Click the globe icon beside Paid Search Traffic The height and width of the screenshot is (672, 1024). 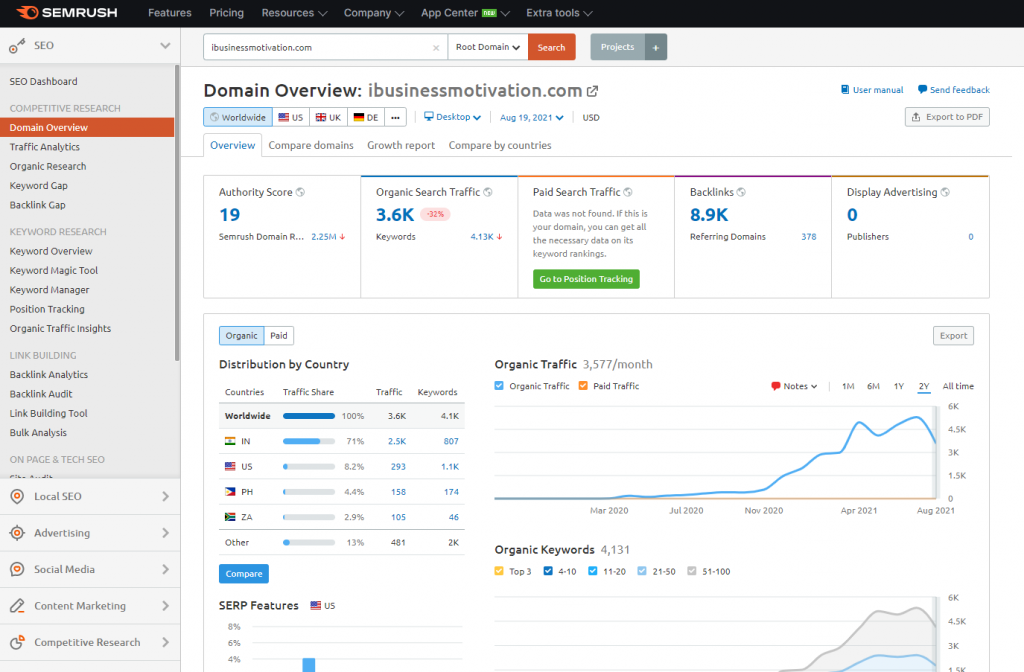628,192
